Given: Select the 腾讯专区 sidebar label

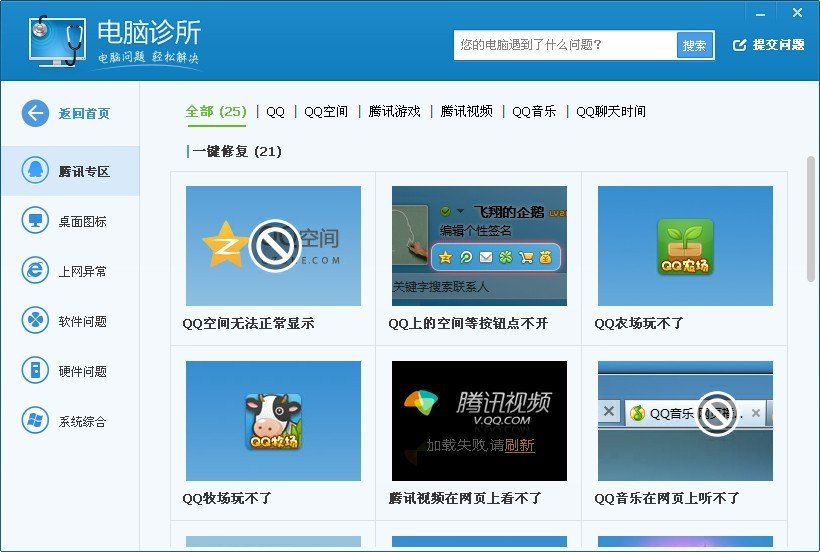Looking at the screenshot, I should pos(84,171).
